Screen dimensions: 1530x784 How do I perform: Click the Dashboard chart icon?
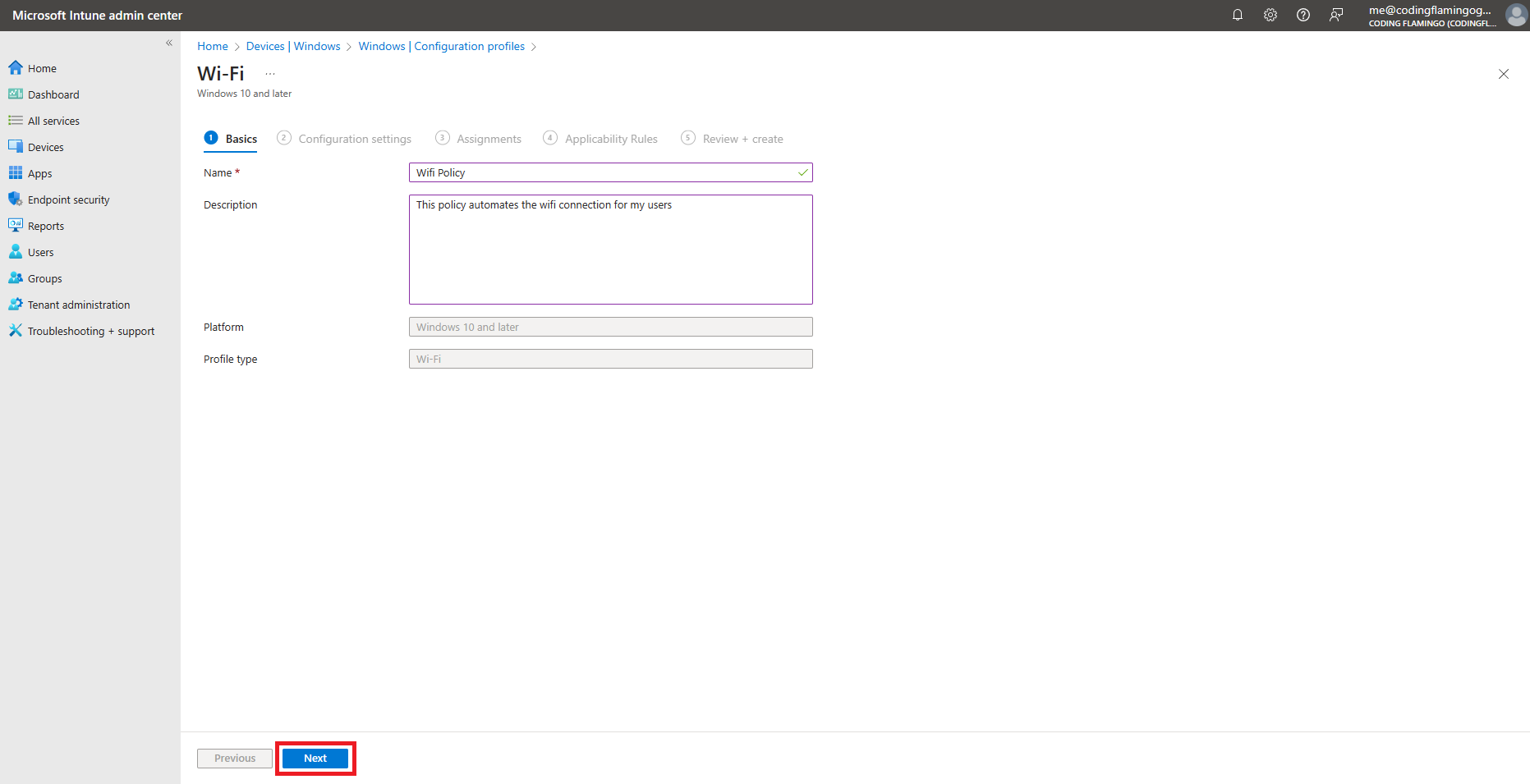(x=16, y=94)
